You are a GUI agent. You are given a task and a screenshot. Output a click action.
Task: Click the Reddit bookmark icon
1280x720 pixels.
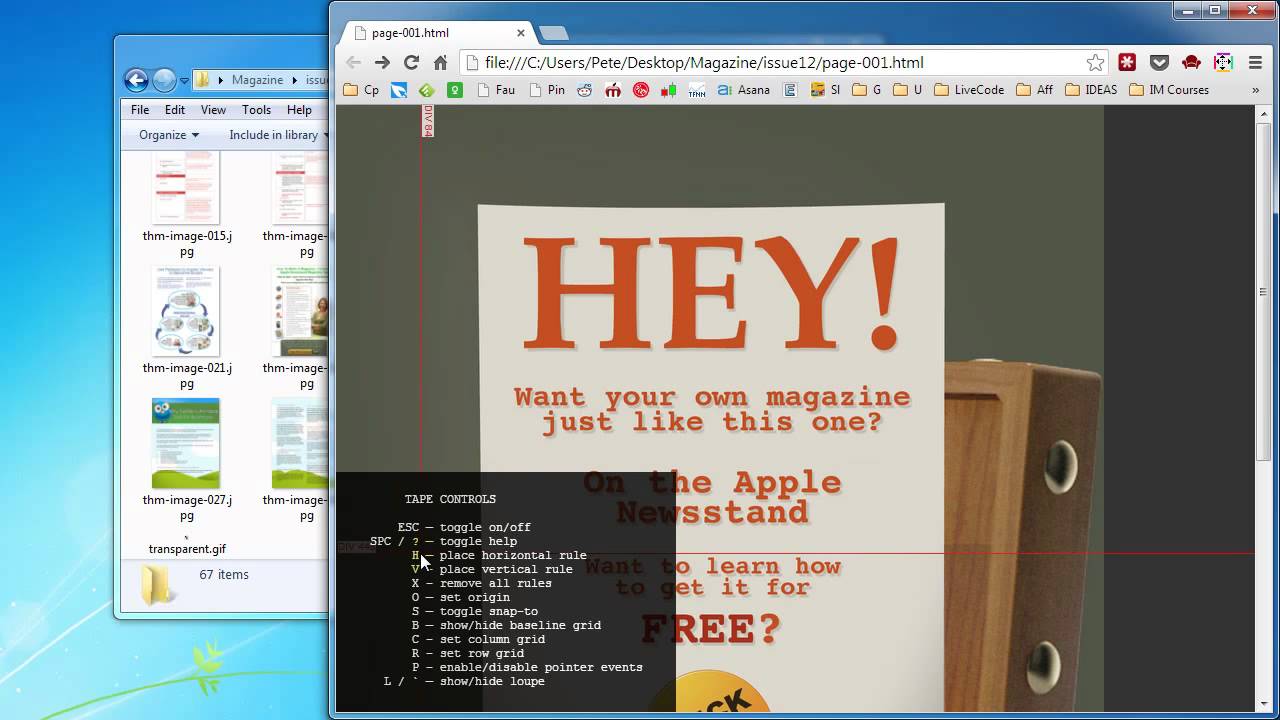click(x=584, y=90)
